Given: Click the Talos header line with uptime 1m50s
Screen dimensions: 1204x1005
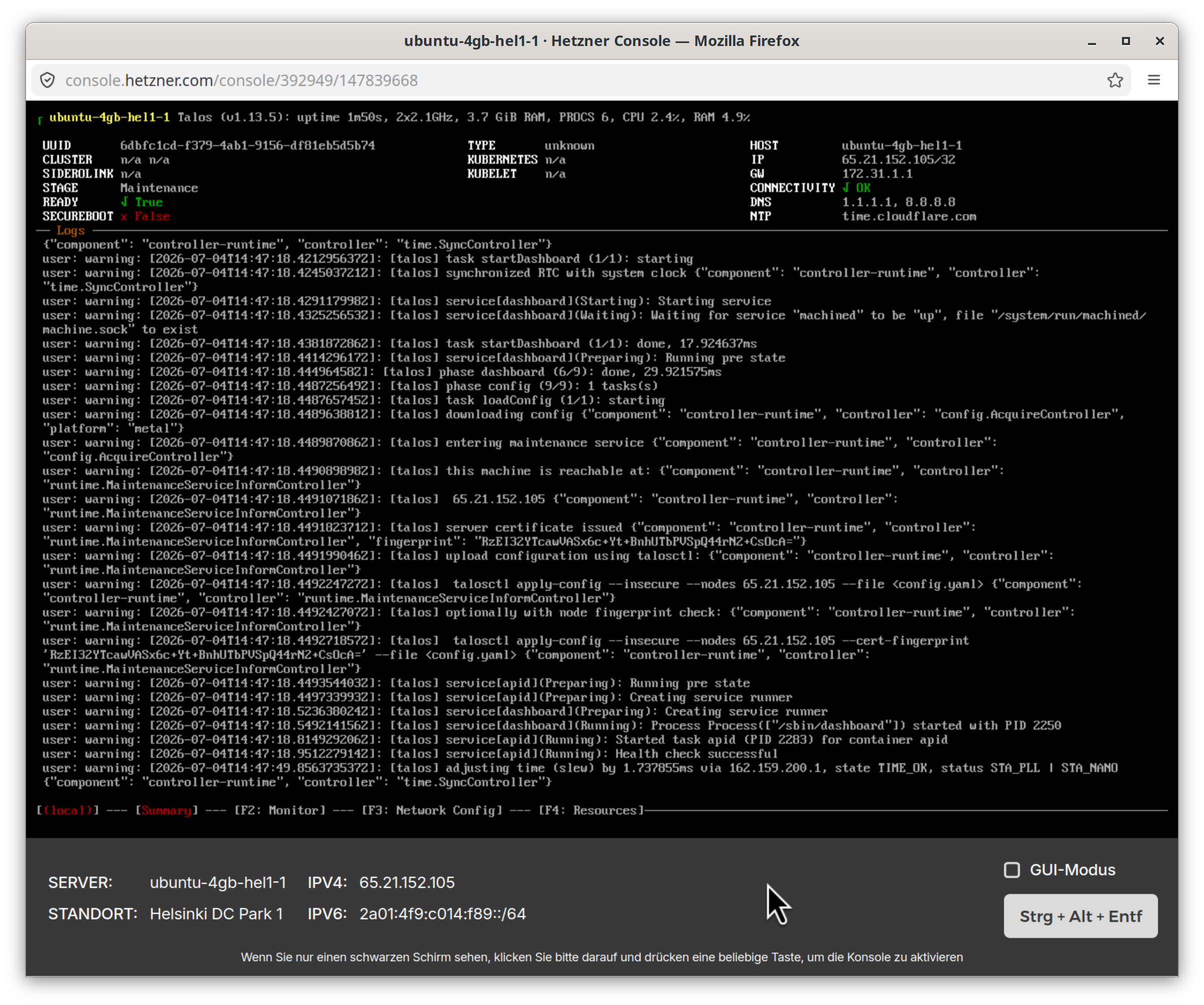Looking at the screenshot, I should [x=399, y=117].
